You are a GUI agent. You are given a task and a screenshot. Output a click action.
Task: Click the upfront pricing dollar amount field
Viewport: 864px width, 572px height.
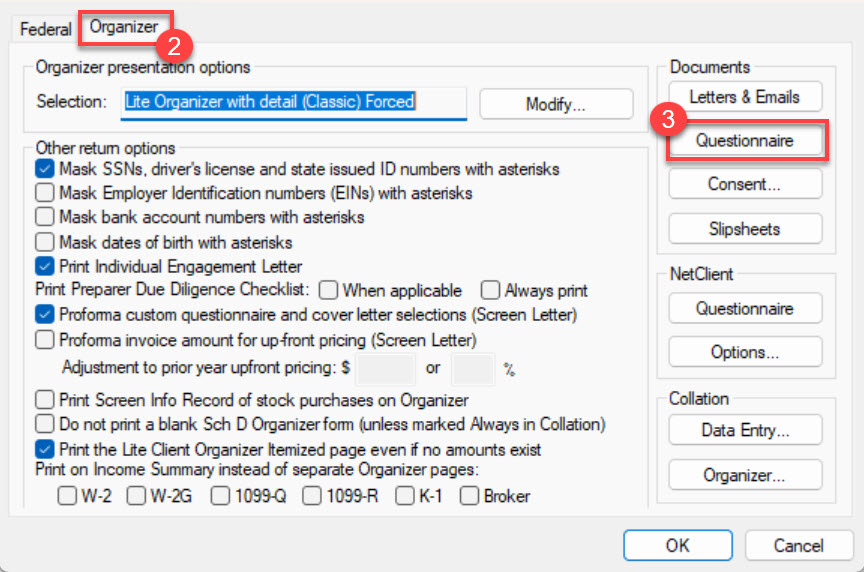(385, 368)
